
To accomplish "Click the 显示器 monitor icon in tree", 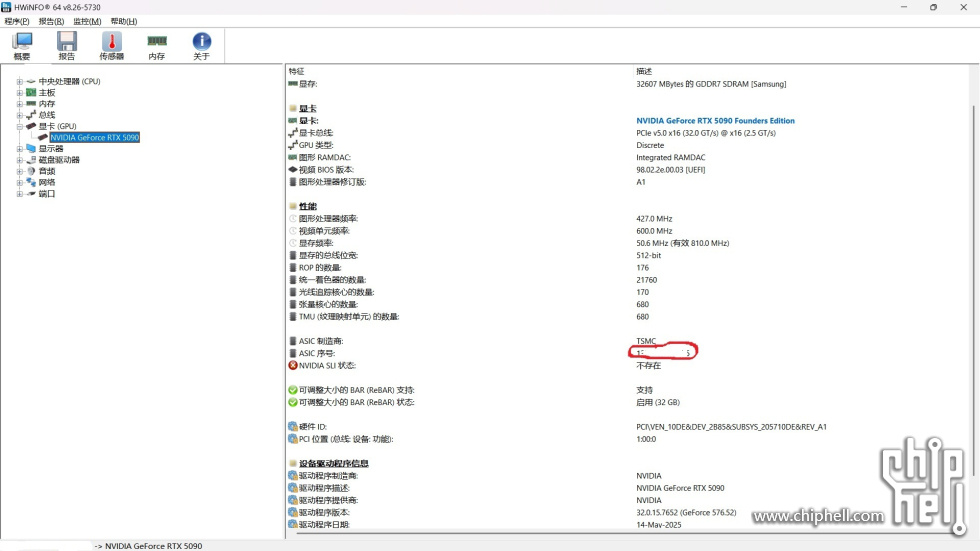I will pyautogui.click(x=31, y=149).
